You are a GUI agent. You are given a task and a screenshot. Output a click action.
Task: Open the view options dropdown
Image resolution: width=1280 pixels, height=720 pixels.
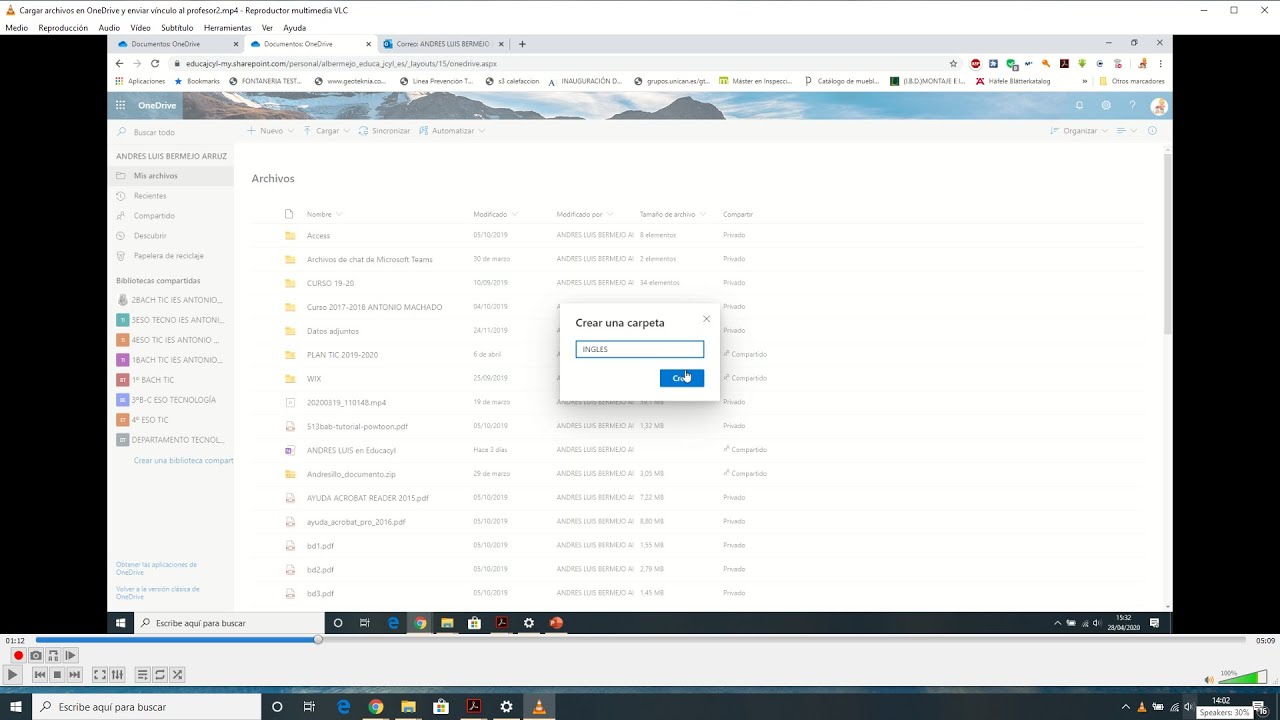tap(1127, 131)
